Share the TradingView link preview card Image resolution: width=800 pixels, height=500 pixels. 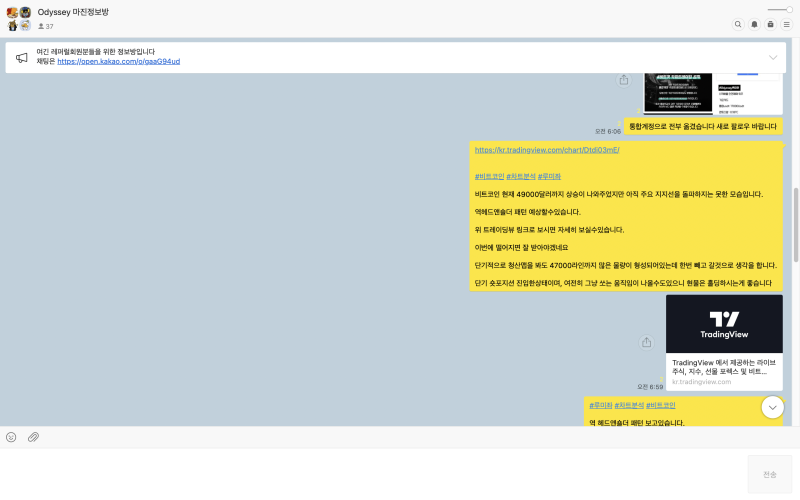(x=646, y=342)
